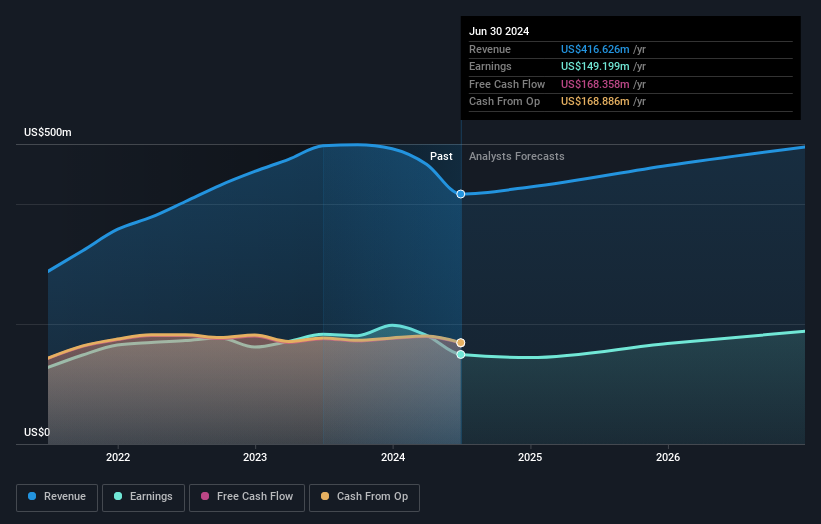Click the 'Earnings' row label in tooltip
821x524 pixels.
click(490, 66)
